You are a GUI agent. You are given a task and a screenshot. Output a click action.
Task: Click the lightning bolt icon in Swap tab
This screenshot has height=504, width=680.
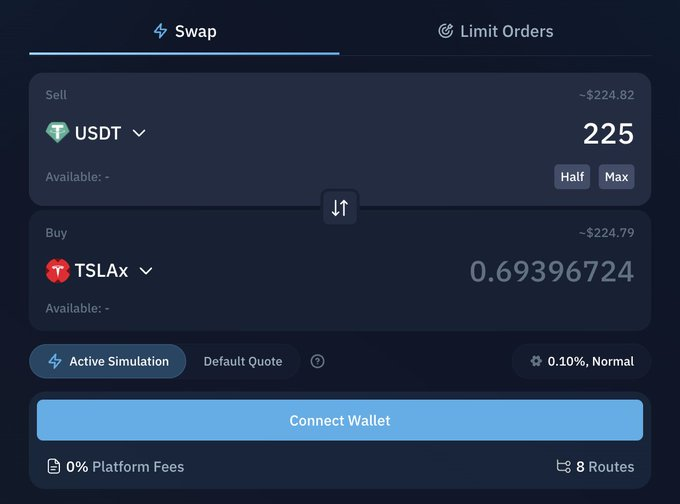click(x=160, y=31)
